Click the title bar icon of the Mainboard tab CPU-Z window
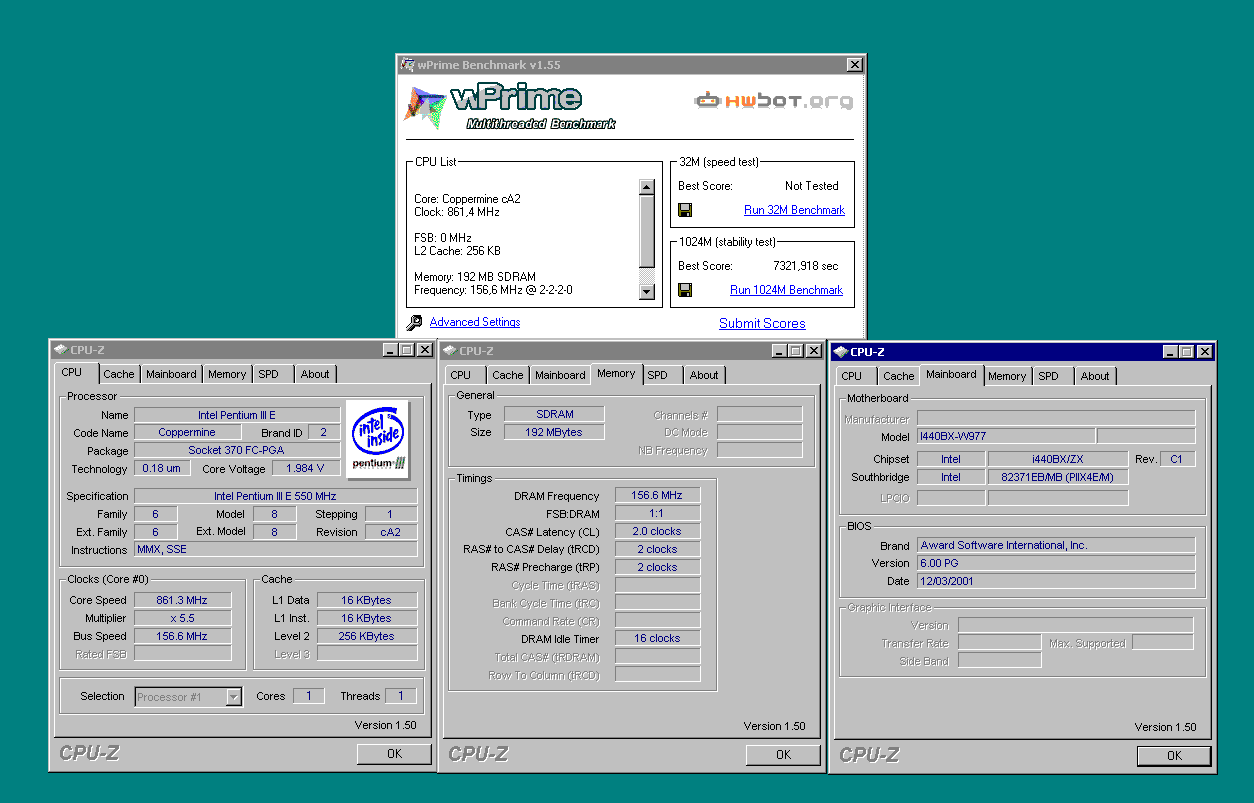1254x803 pixels. point(841,351)
